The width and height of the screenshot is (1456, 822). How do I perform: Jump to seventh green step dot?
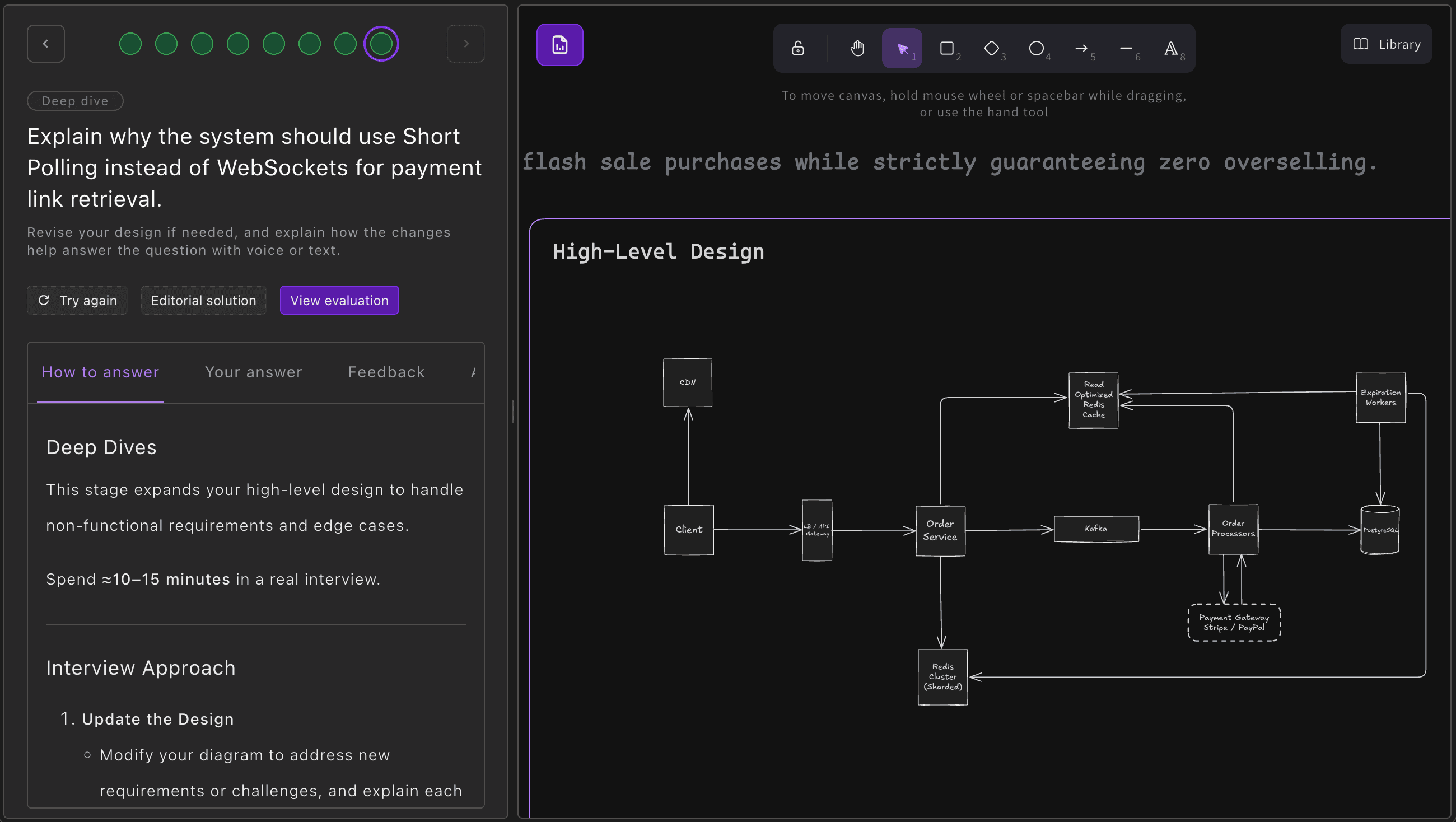[x=346, y=44]
